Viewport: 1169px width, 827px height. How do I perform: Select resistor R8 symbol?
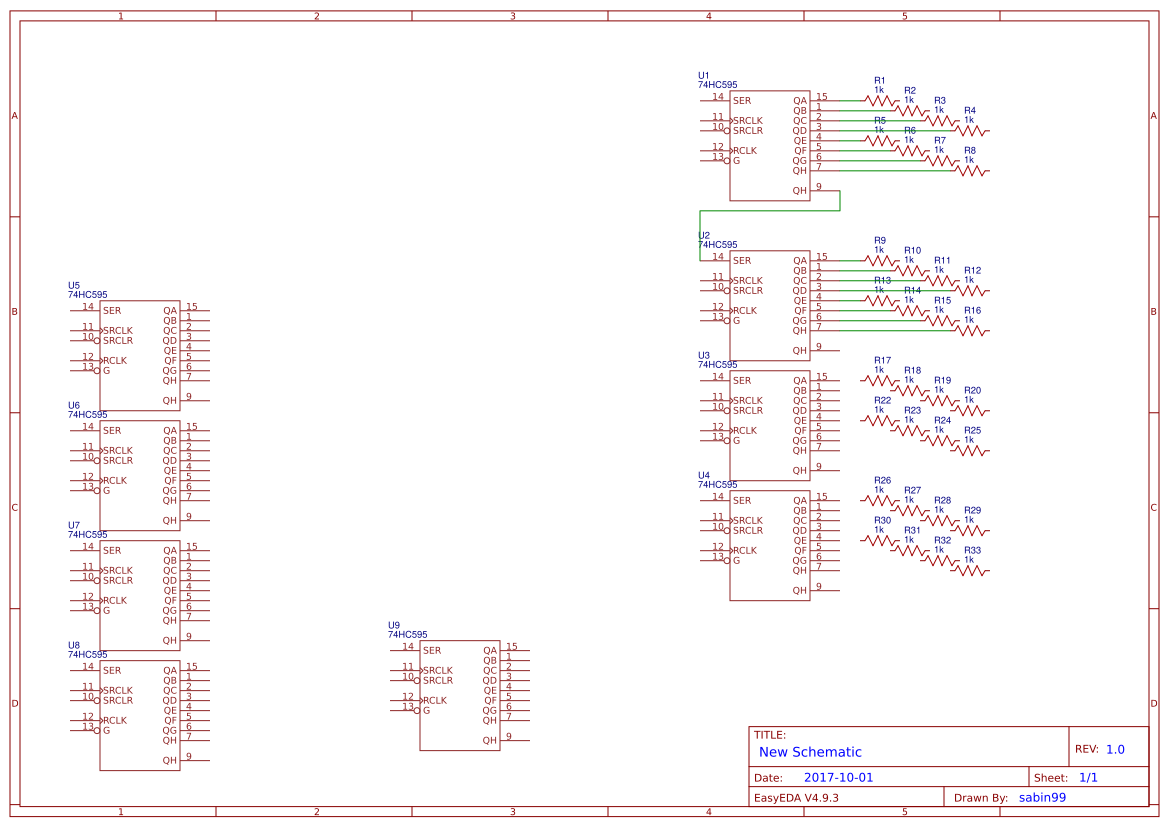(x=970, y=171)
